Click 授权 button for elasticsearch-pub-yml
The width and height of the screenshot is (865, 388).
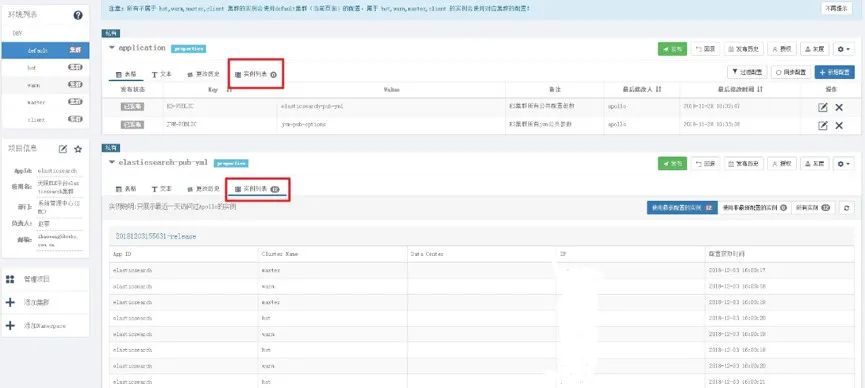(x=782, y=163)
